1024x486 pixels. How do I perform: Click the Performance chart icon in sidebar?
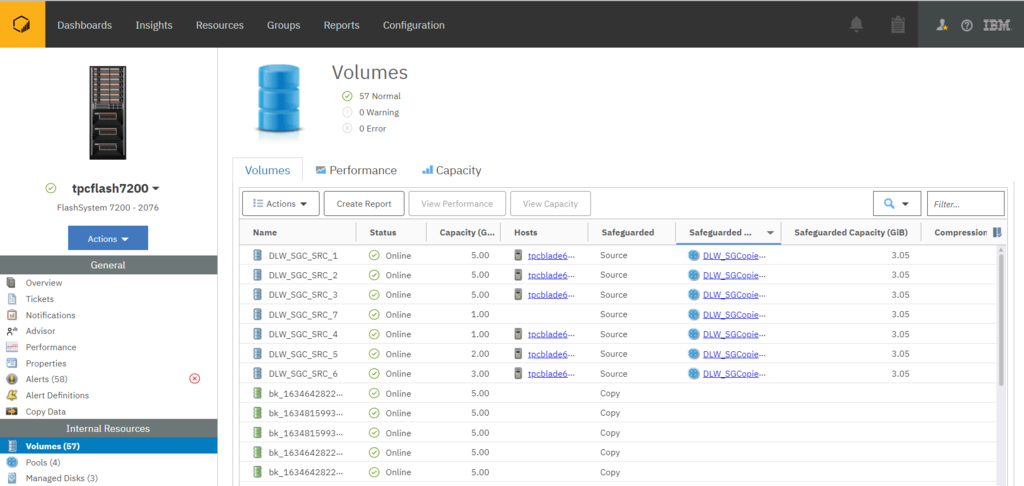11,347
